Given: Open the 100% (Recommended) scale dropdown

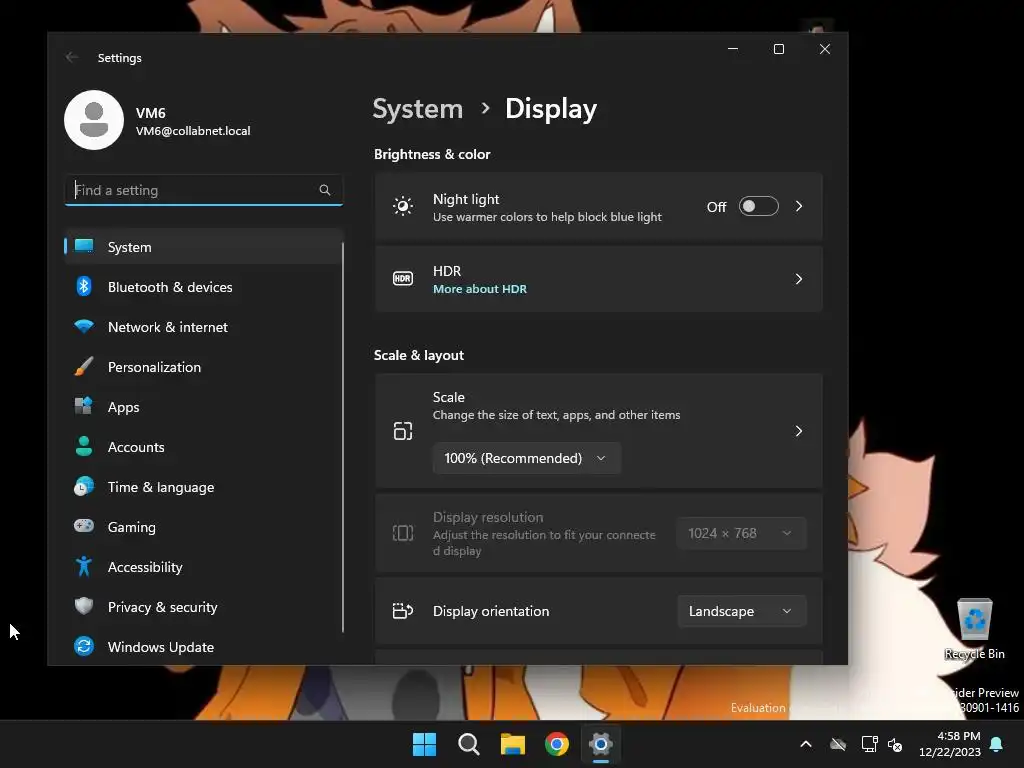Looking at the screenshot, I should [526, 458].
